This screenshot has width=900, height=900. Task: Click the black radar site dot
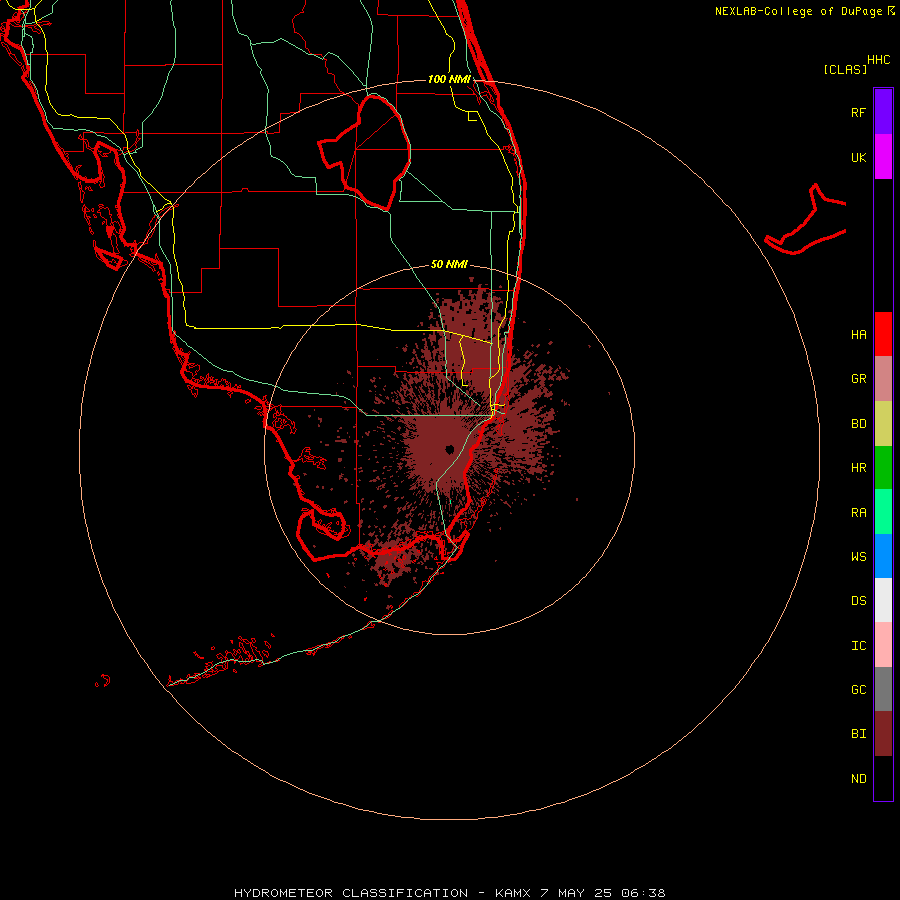pyautogui.click(x=449, y=449)
